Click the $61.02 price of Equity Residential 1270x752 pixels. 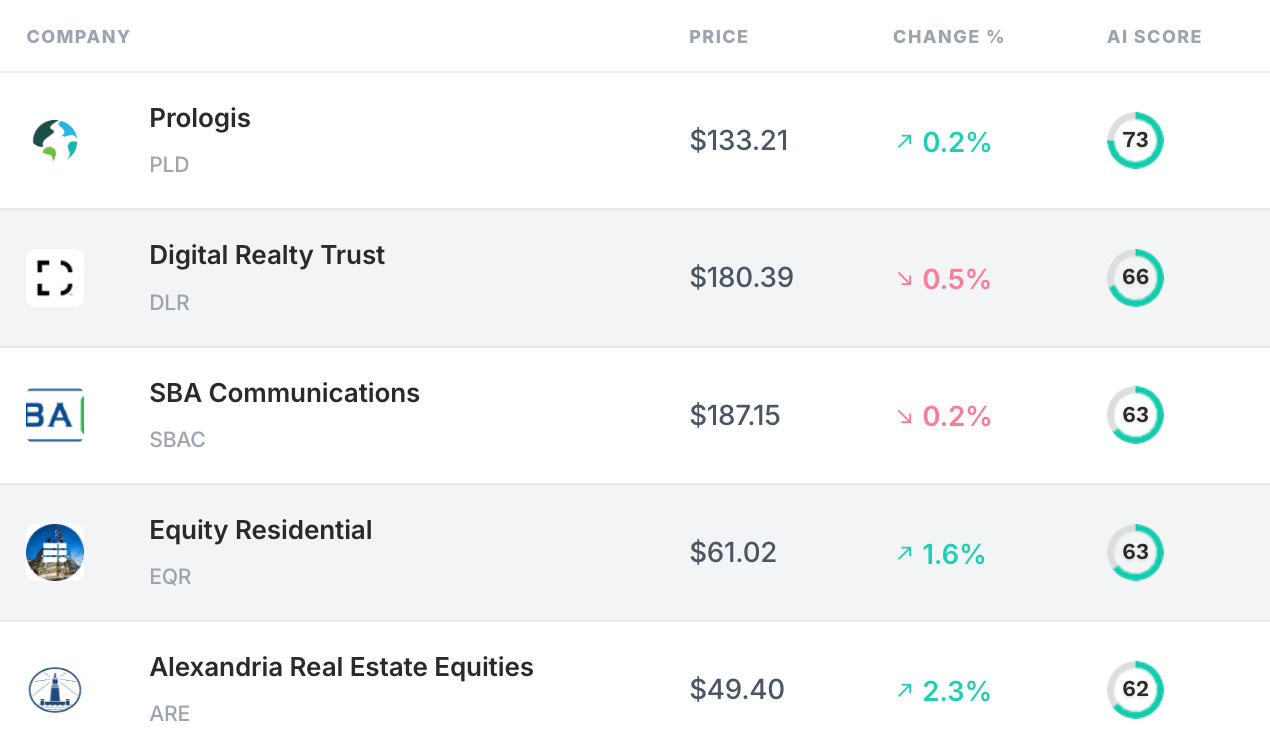click(733, 552)
